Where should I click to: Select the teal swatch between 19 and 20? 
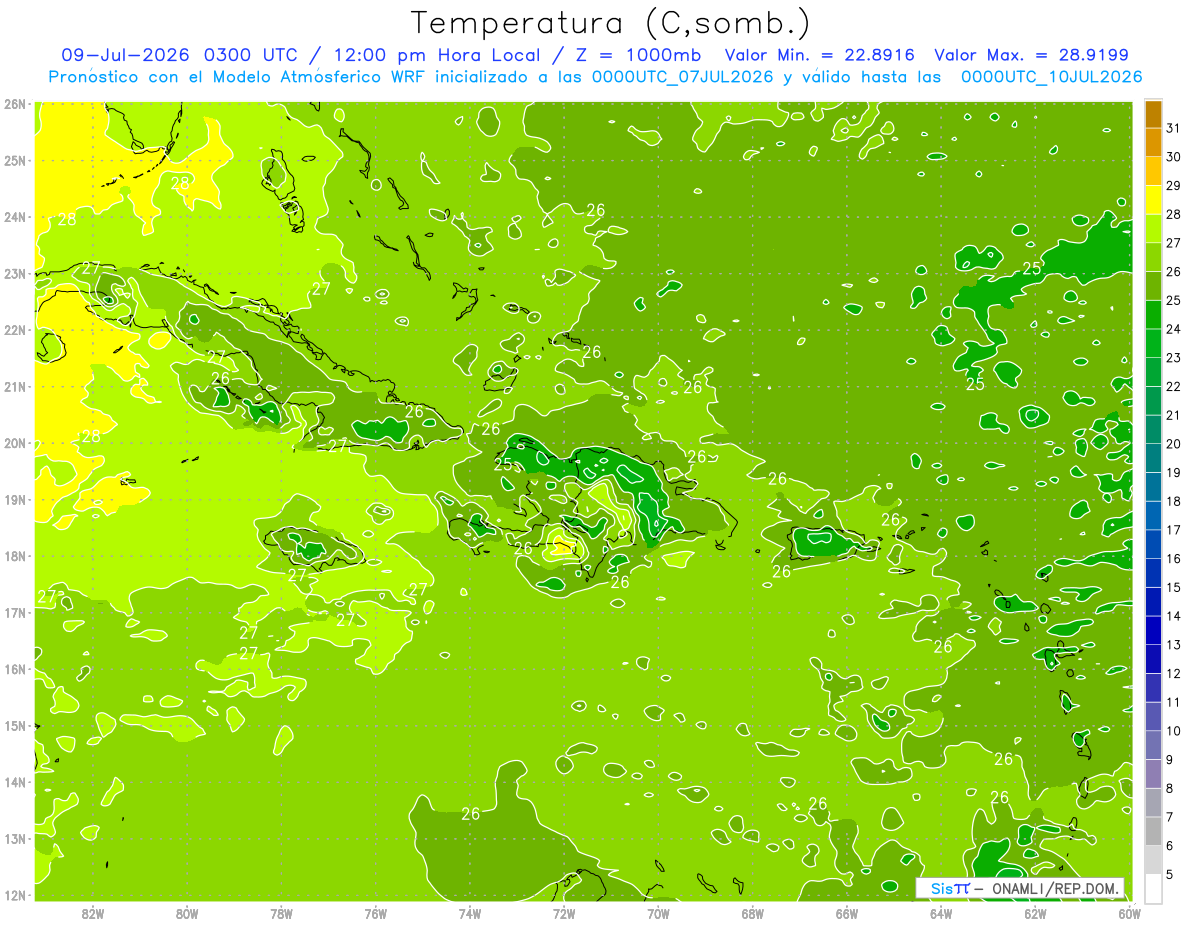pyautogui.click(x=1153, y=459)
